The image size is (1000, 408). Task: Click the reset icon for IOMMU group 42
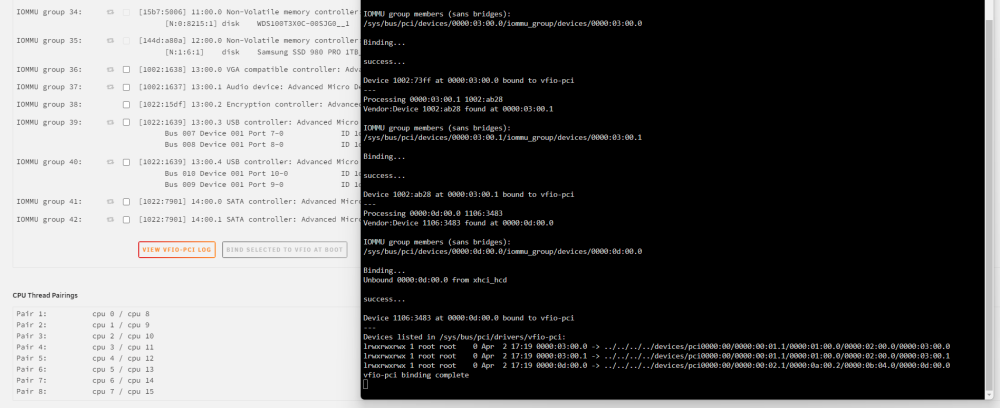110,220
